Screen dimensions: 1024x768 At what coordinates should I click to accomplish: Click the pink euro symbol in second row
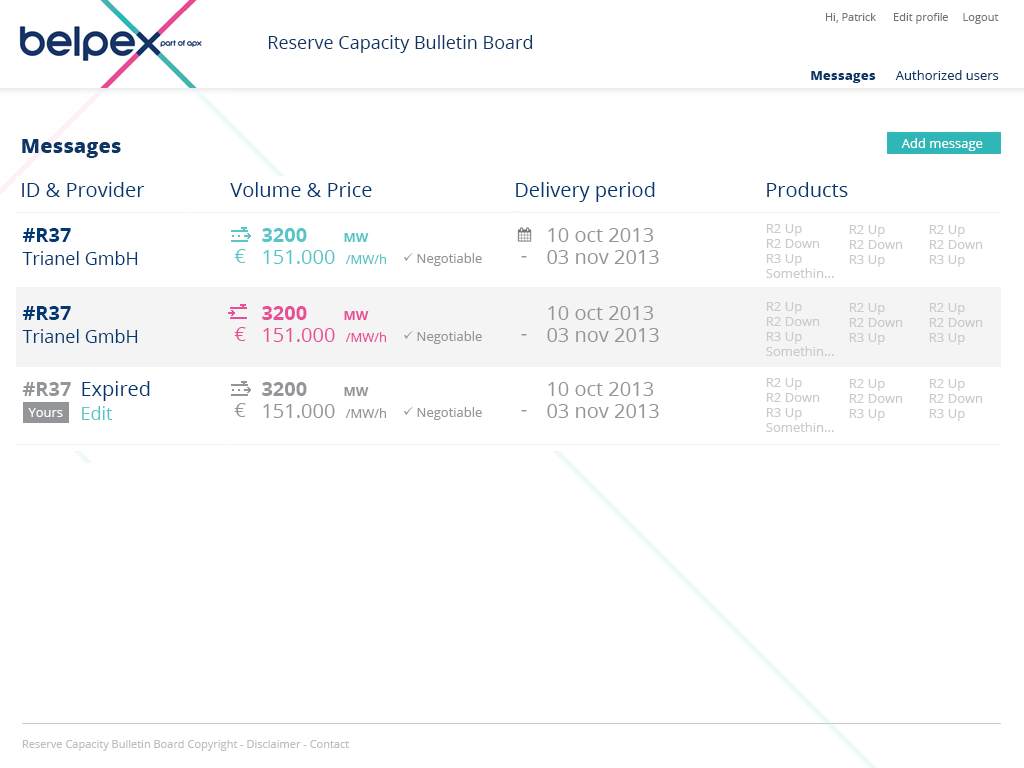click(240, 335)
